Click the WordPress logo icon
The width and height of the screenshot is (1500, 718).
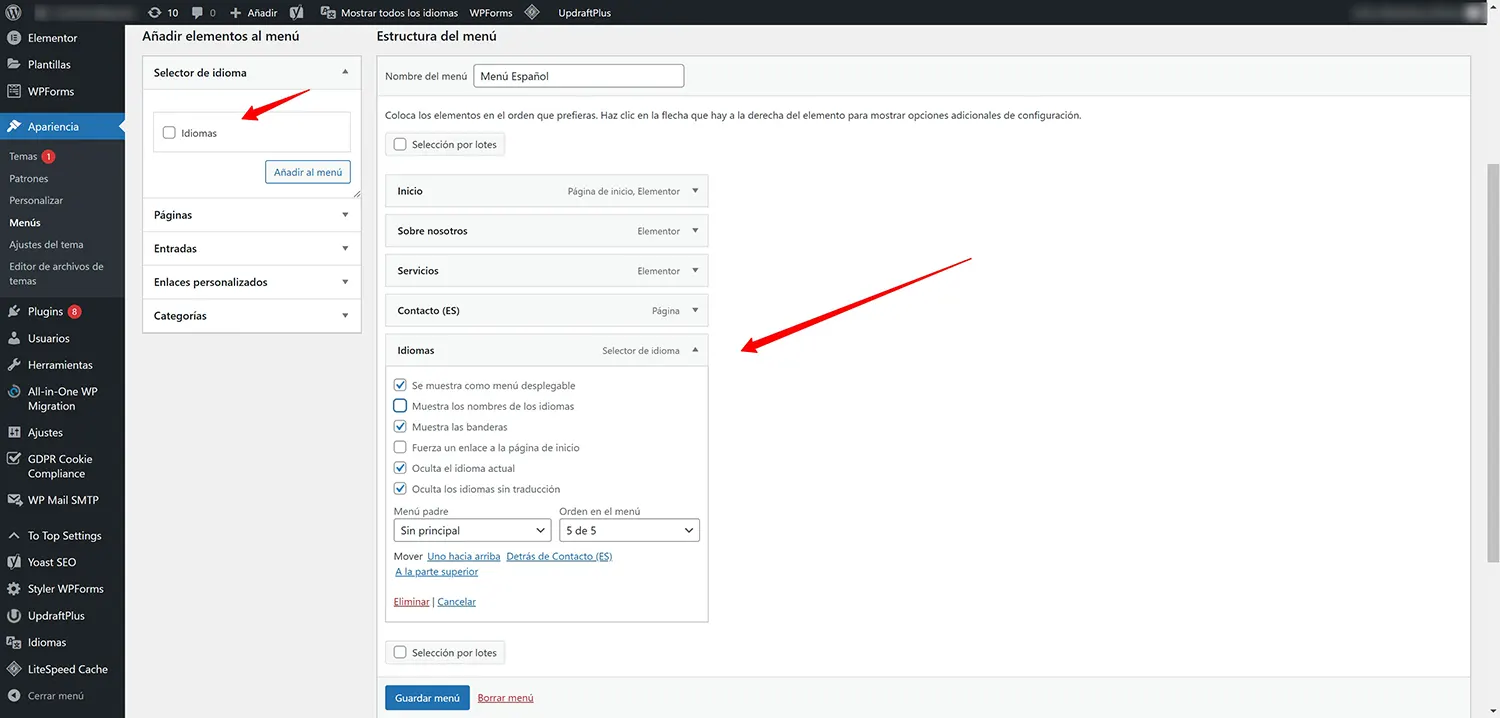[x=13, y=13]
